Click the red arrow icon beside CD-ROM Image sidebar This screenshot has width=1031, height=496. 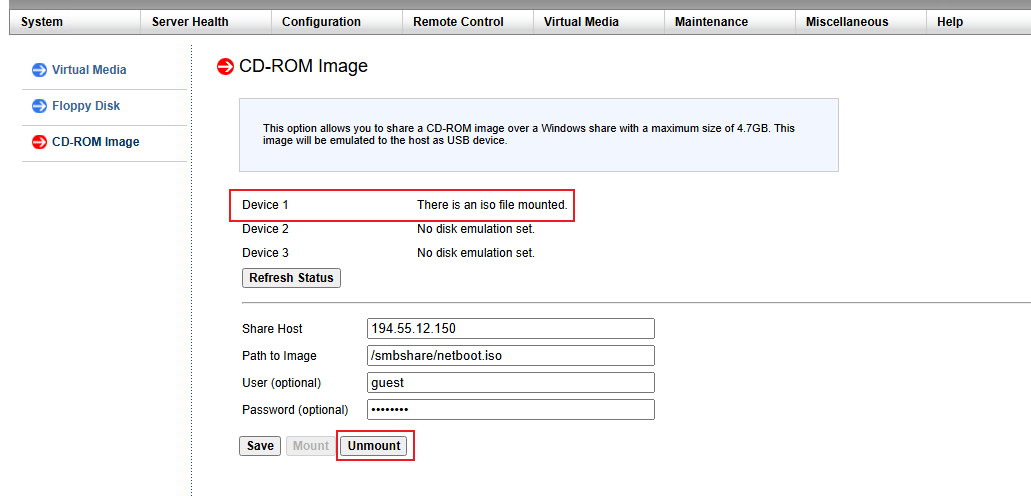[39, 142]
